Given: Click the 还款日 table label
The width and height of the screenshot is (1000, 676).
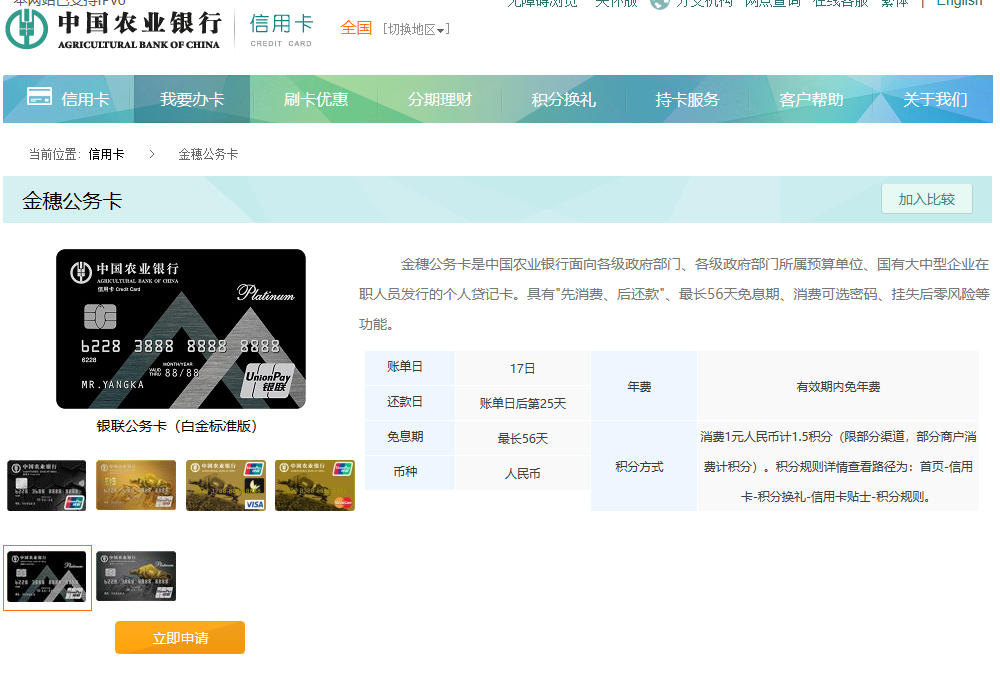Looking at the screenshot, I should (x=405, y=402).
